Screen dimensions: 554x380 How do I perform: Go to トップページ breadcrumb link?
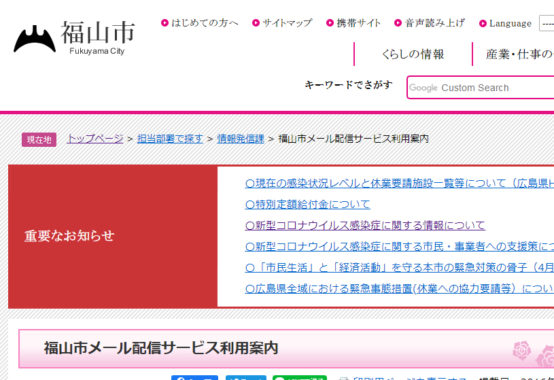95,139
